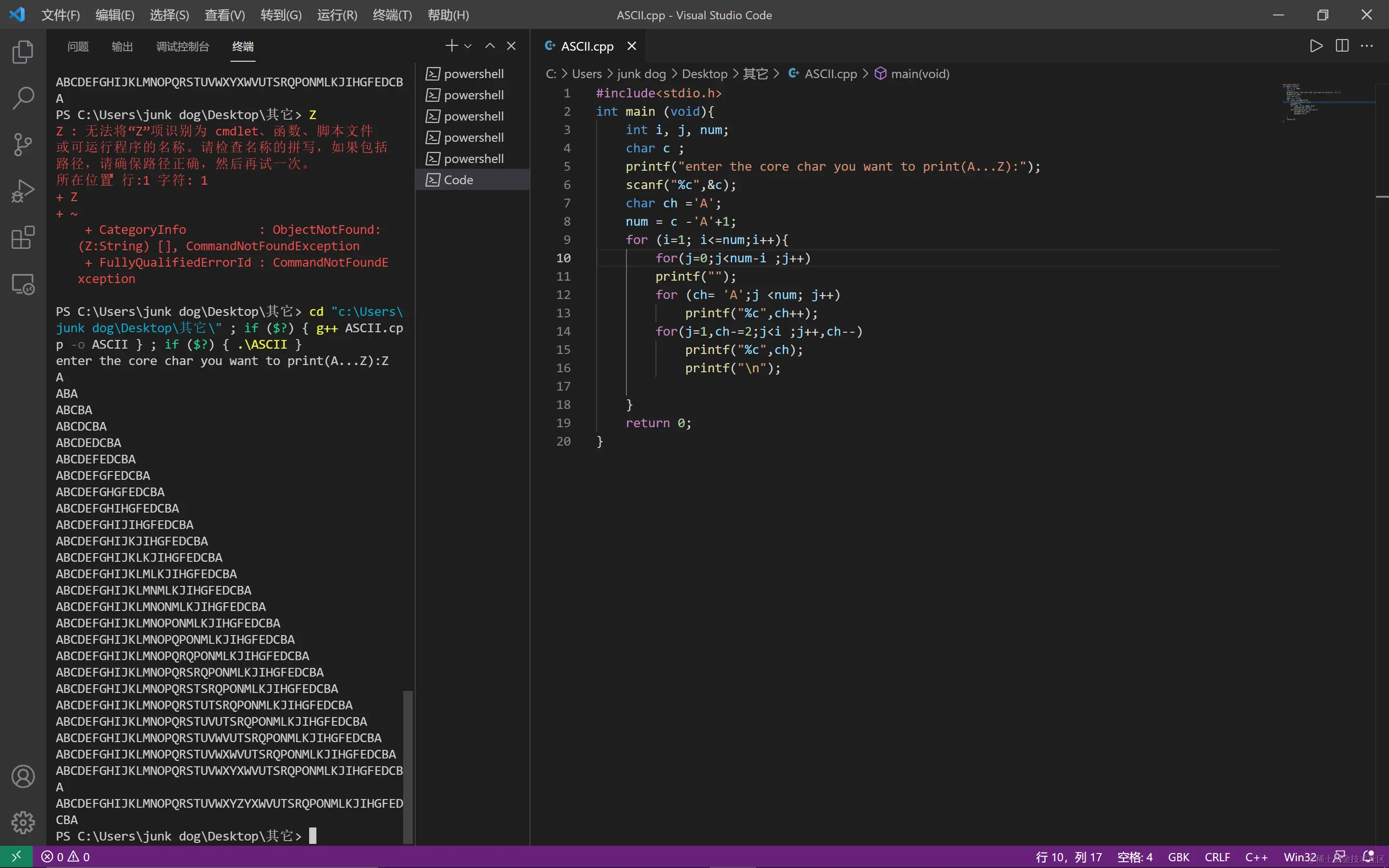Open the Search view icon

click(x=23, y=98)
